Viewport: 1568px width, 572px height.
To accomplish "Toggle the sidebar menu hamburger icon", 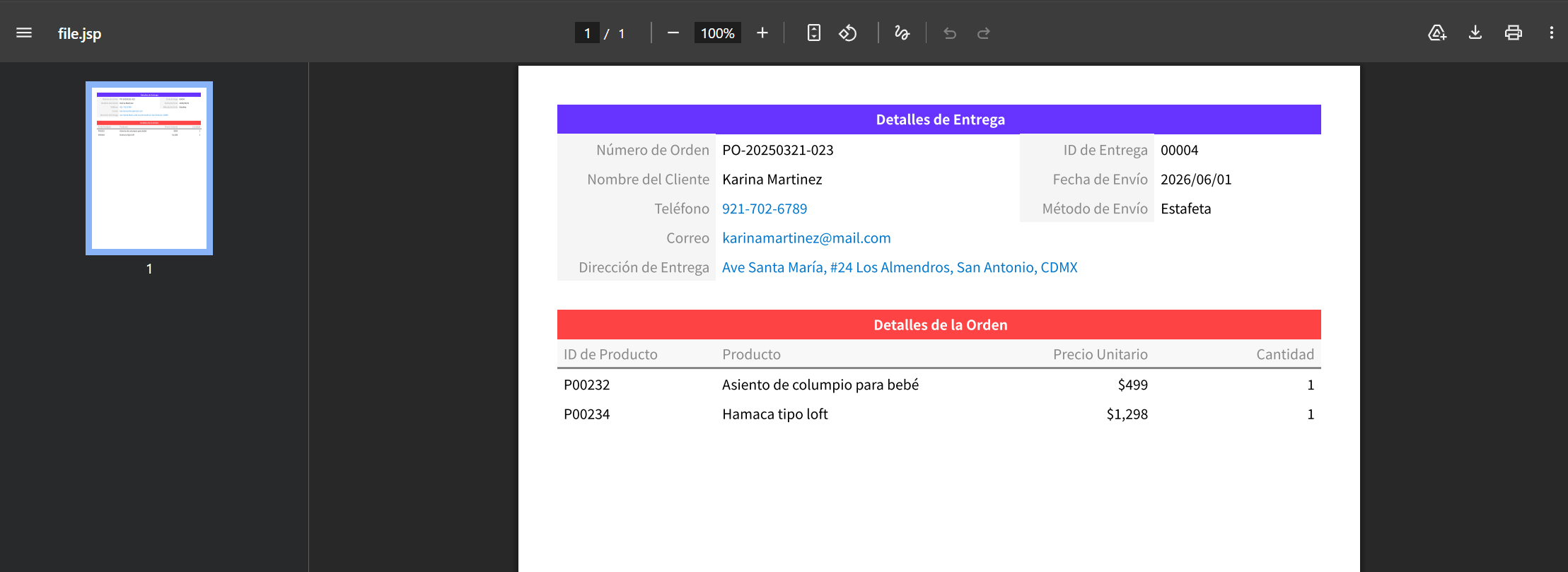I will pos(24,33).
